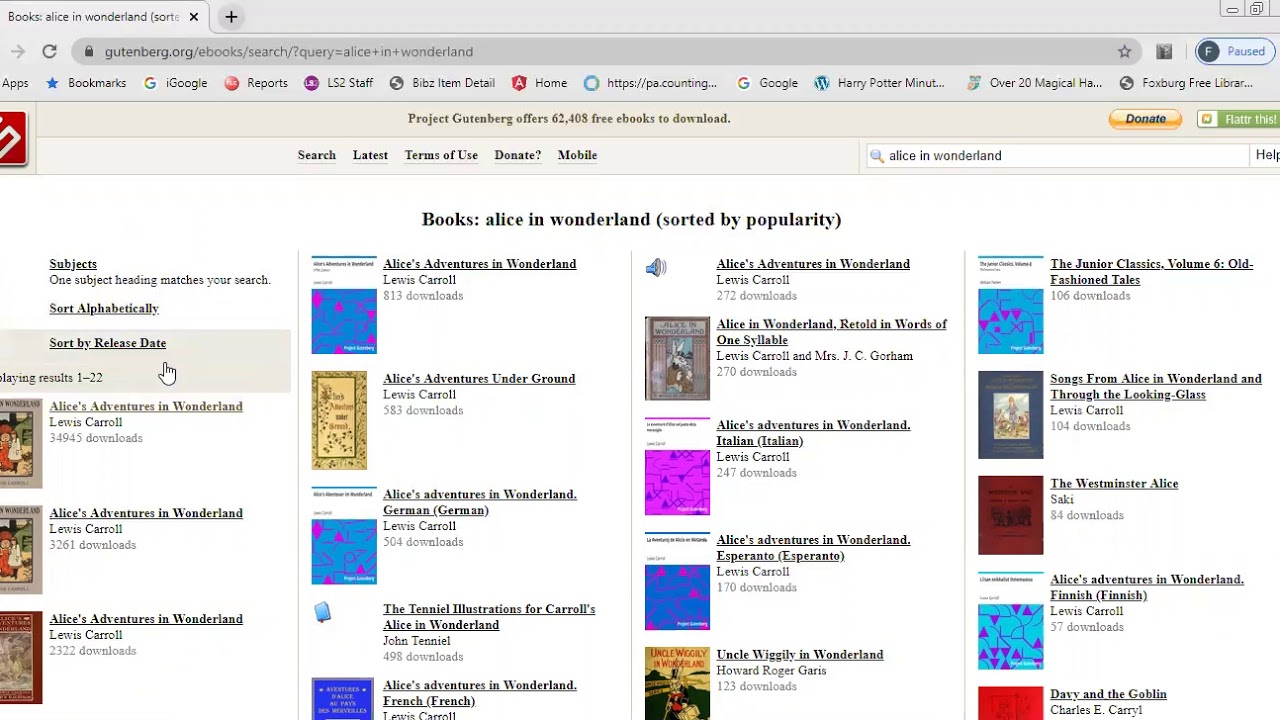This screenshot has width=1280, height=720.
Task: Open the Paused profile button
Action: tap(1233, 51)
